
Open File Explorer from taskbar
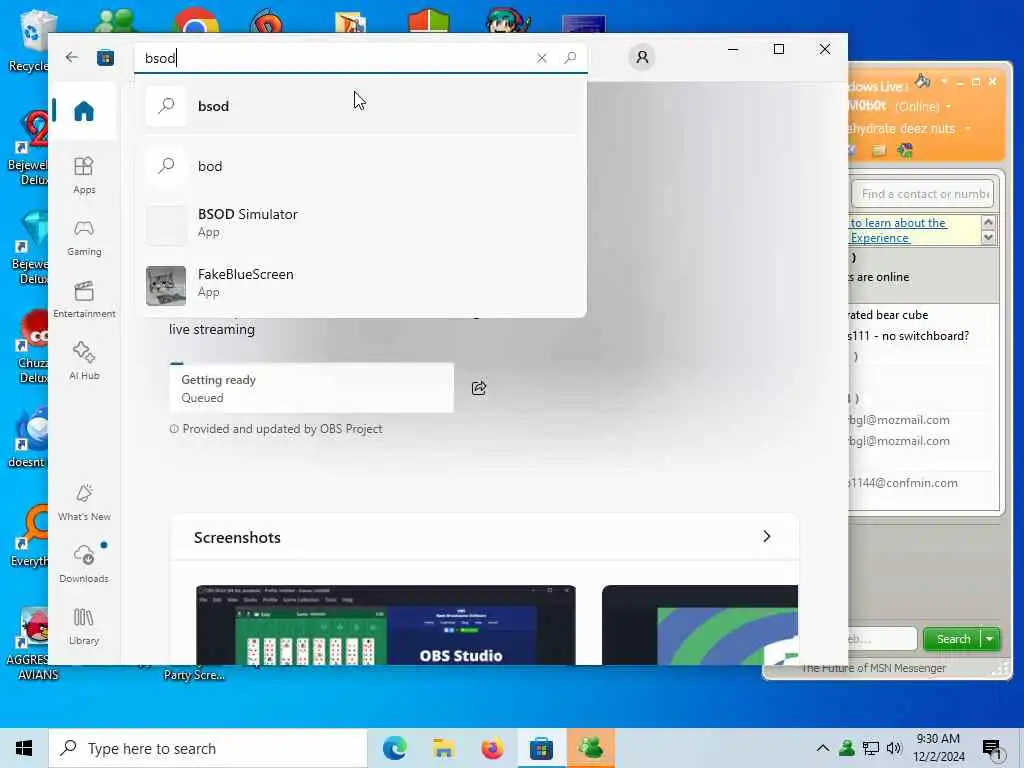443,748
